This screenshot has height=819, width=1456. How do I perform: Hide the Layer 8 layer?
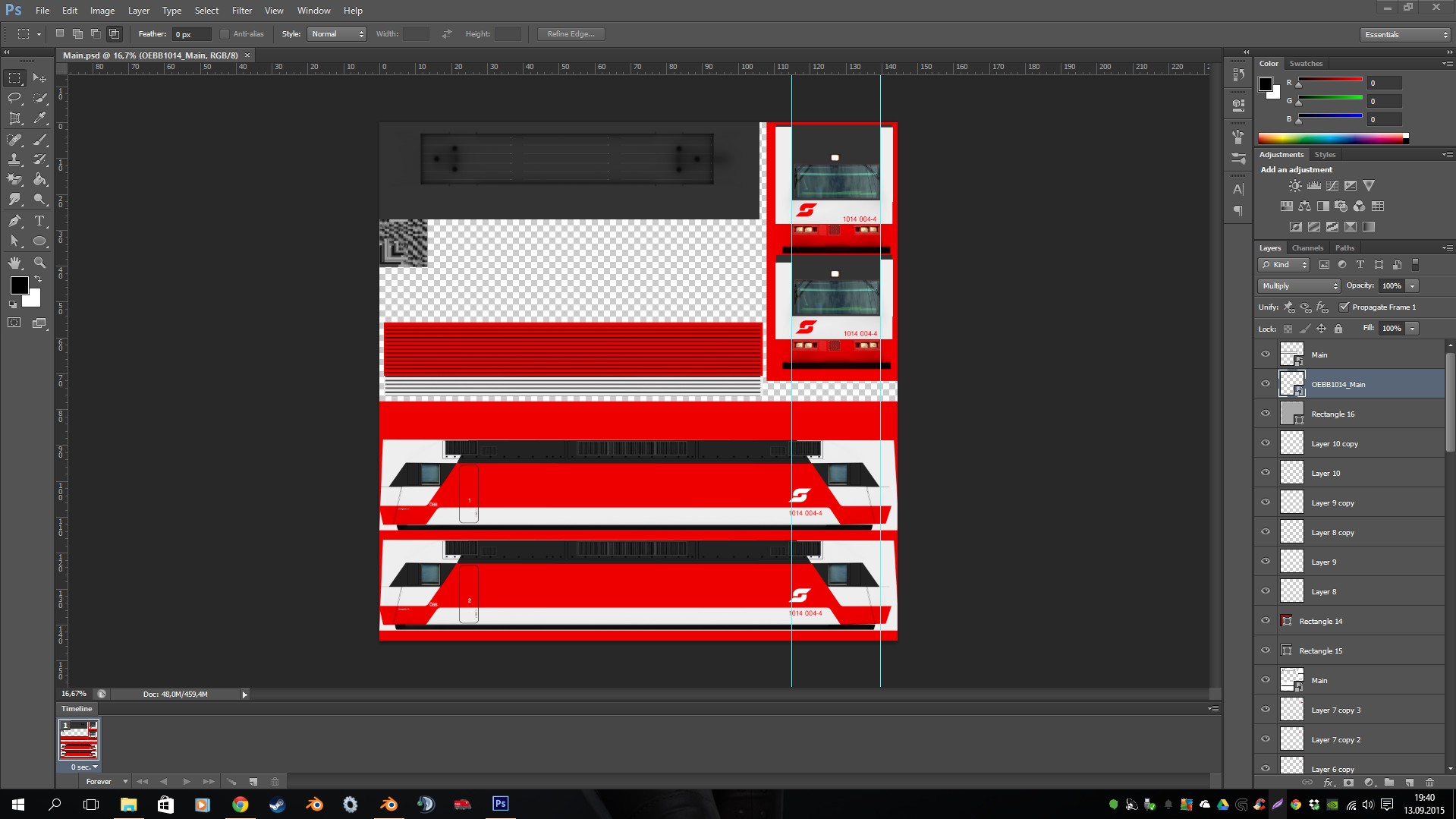pyautogui.click(x=1266, y=591)
